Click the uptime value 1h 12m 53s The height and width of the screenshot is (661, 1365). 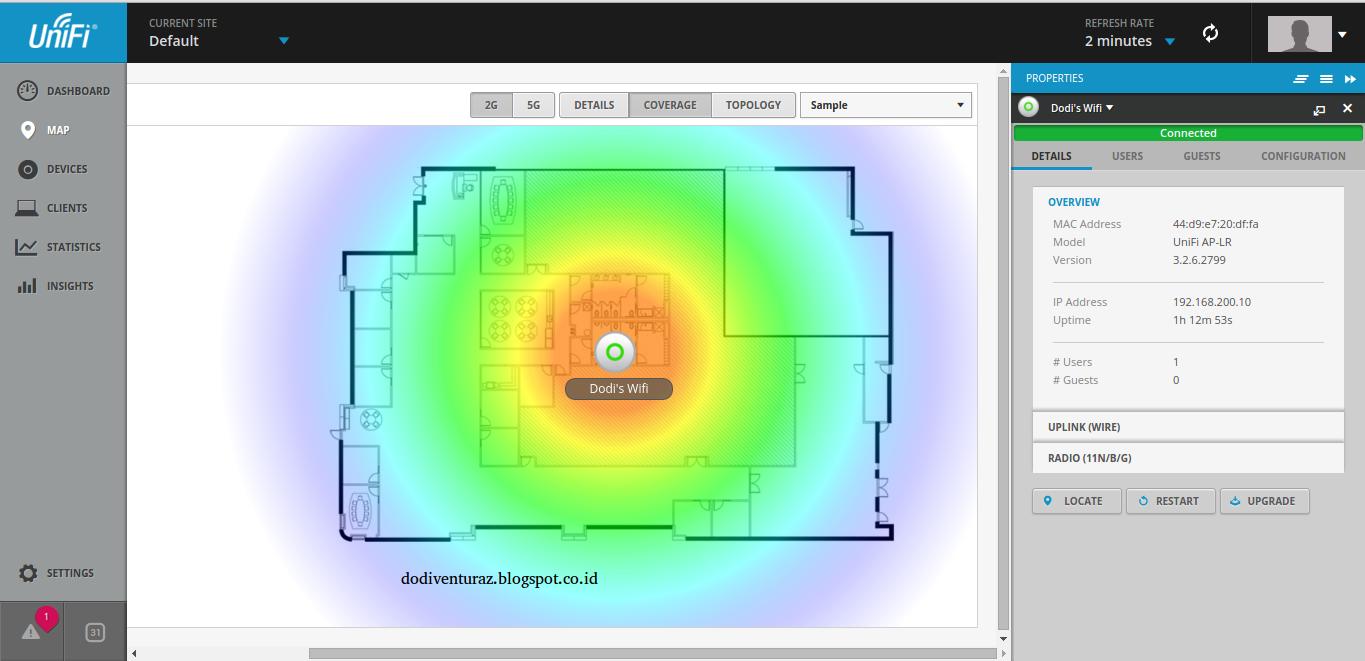tap(1202, 320)
